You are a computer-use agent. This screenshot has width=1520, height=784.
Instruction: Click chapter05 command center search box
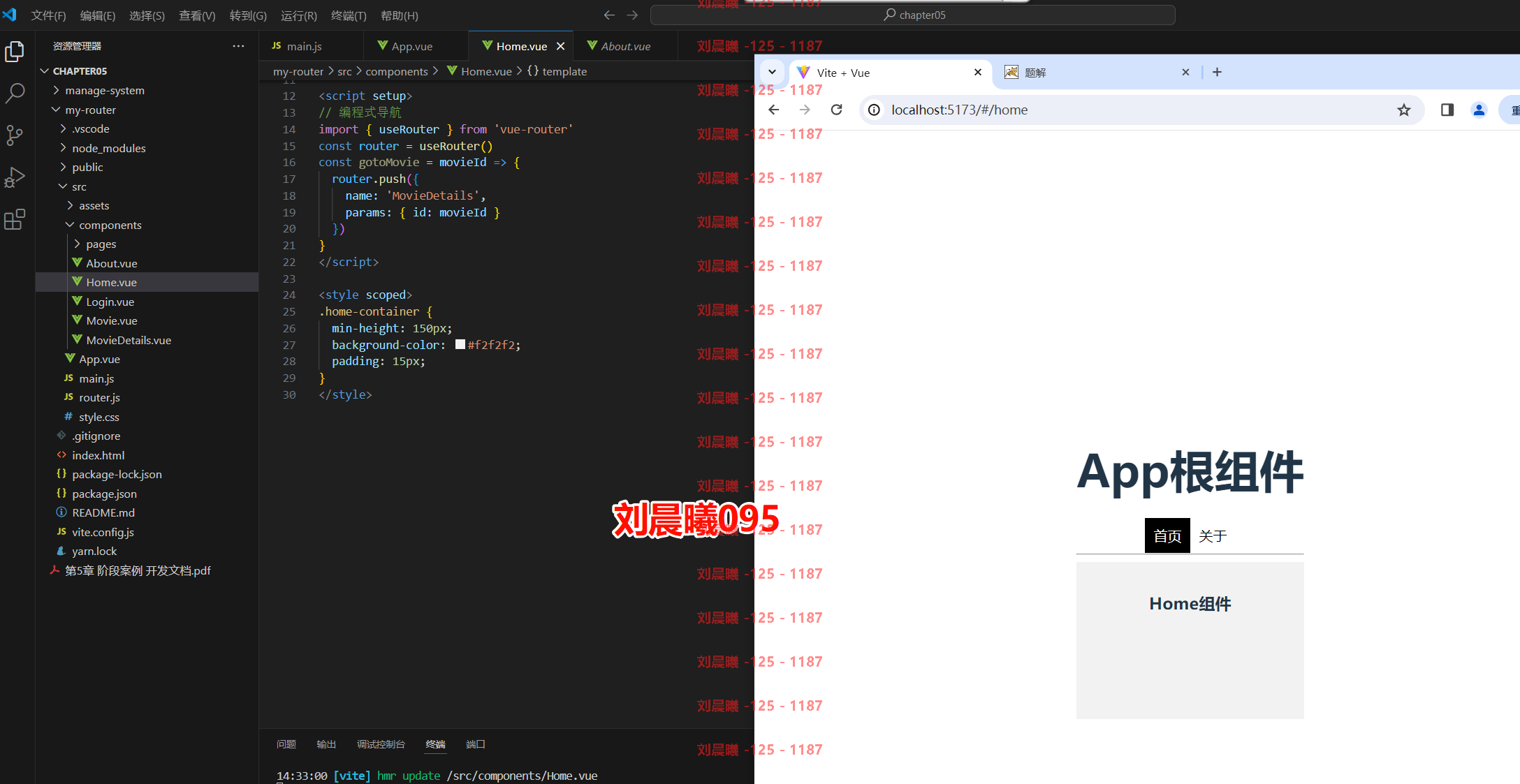[912, 15]
